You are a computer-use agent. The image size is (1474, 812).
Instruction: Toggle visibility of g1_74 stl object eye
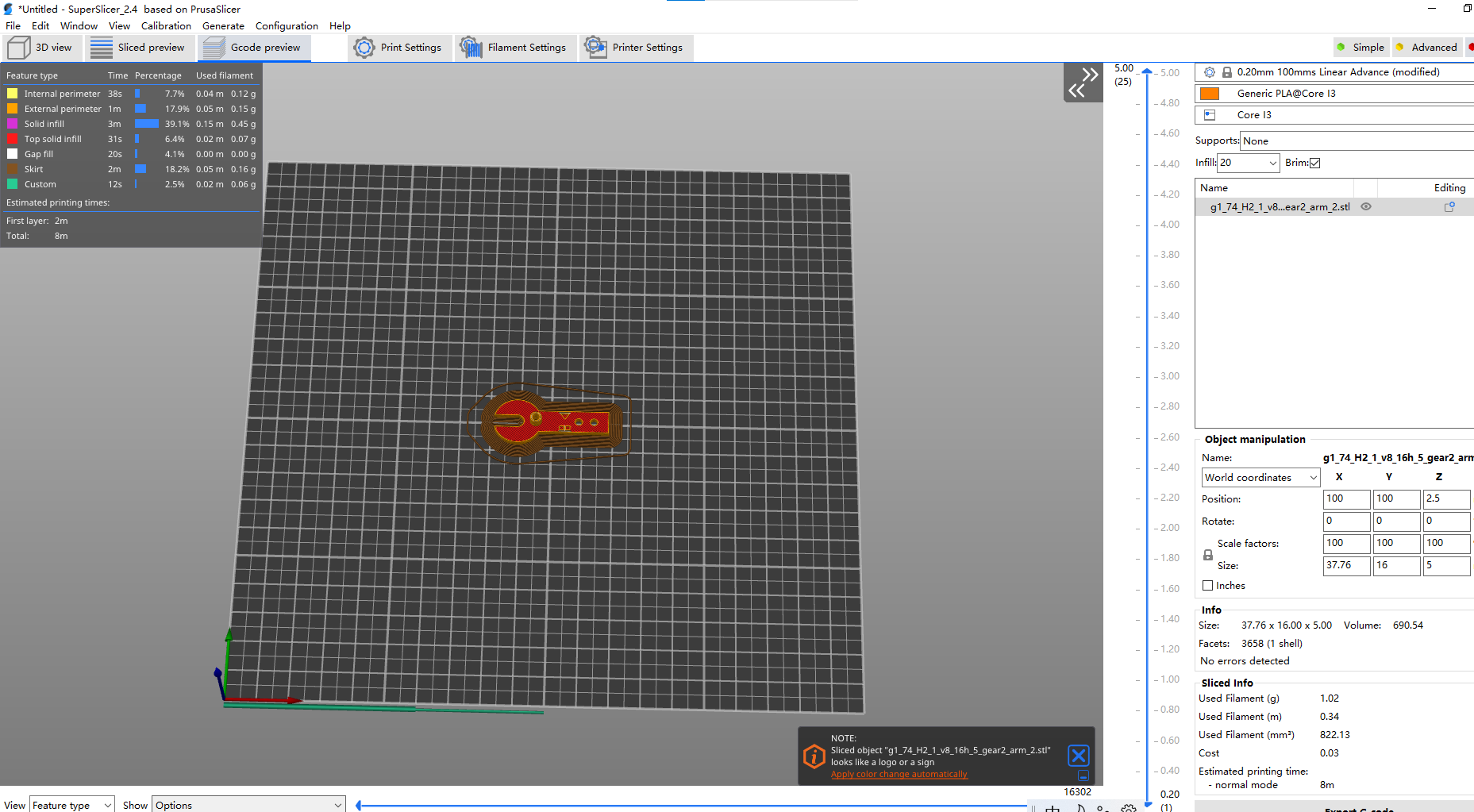pos(1366,206)
